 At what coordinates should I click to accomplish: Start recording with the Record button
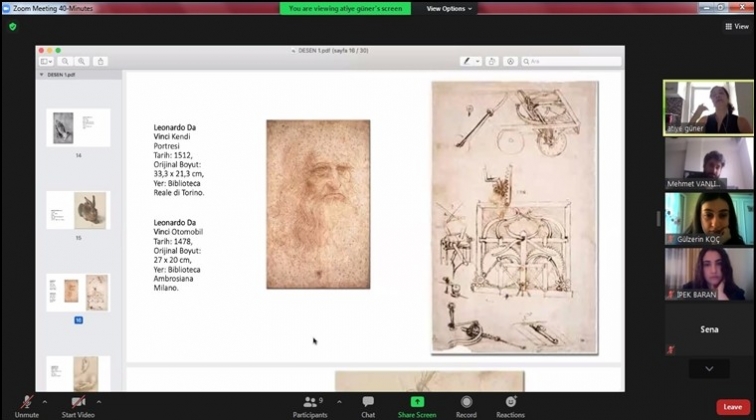pyautogui.click(x=466, y=403)
